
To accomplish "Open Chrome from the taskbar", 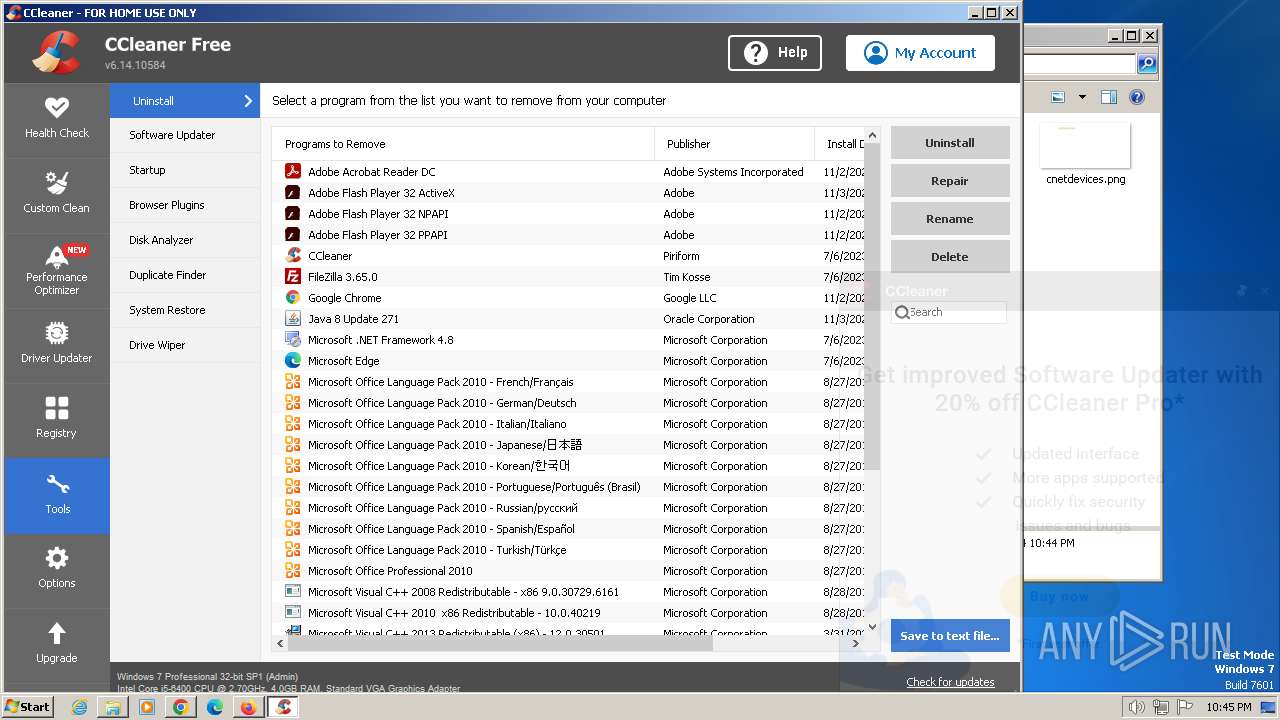I will click(181, 707).
